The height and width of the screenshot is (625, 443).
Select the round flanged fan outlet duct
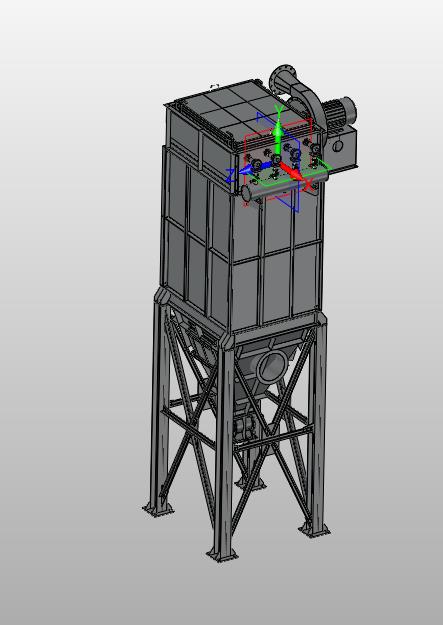pyautogui.click(x=284, y=80)
